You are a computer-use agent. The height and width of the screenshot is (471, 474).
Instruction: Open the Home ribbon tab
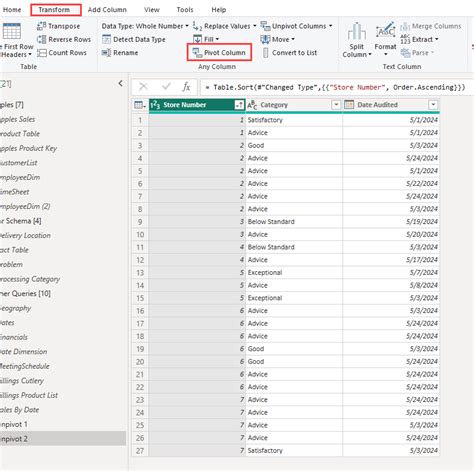[12, 10]
